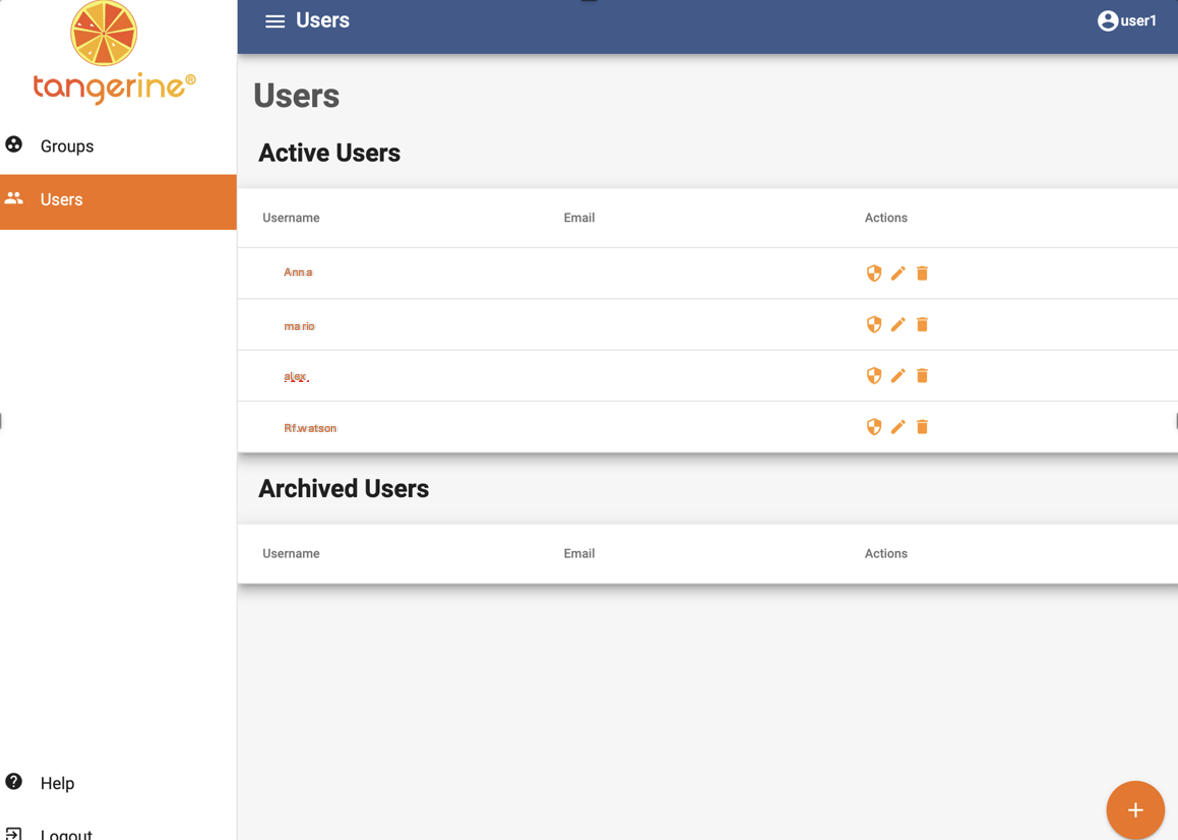1178x840 pixels.
Task: Go to Groups in the sidebar
Action: [x=118, y=146]
